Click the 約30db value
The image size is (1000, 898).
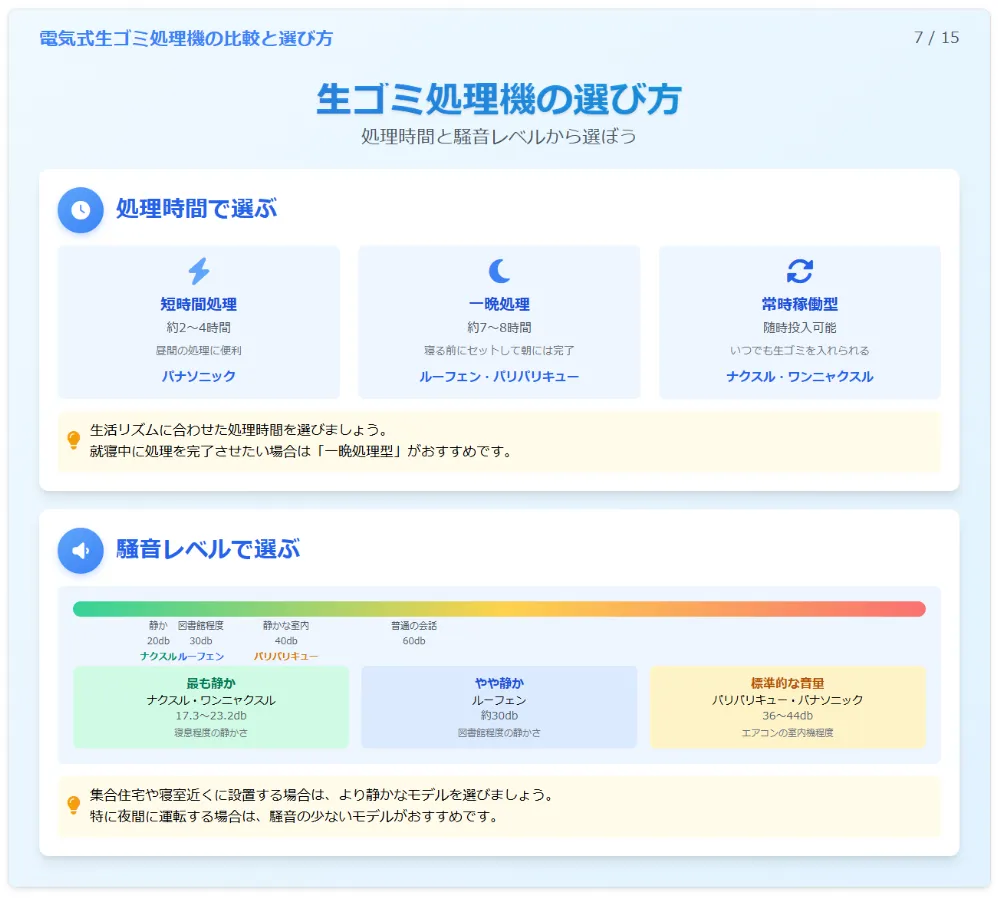[499, 716]
